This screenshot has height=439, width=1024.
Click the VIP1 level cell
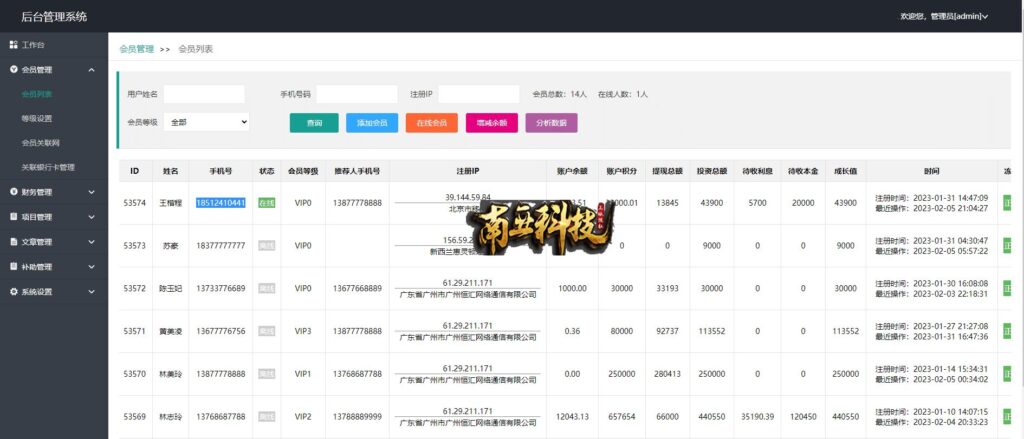coord(303,374)
